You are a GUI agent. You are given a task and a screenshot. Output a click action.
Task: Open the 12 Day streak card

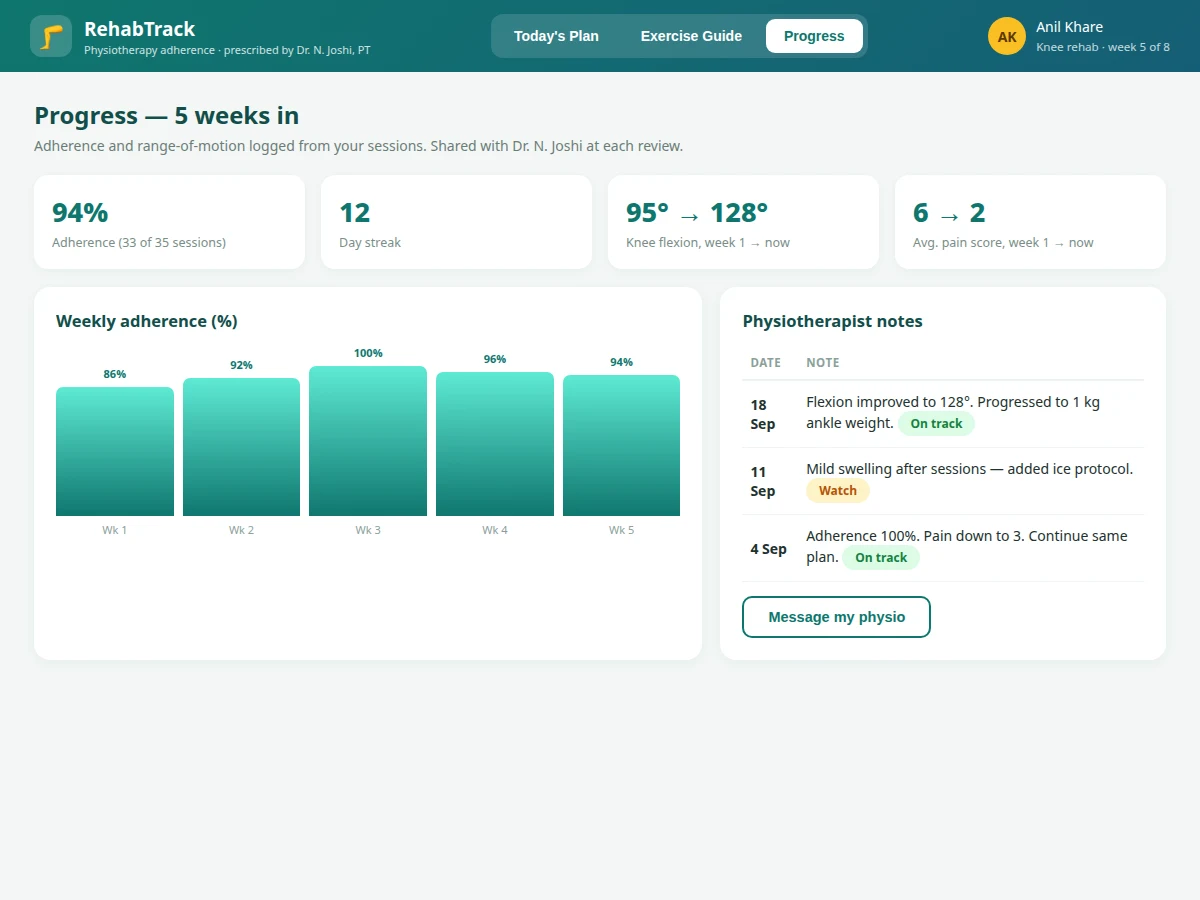point(456,222)
